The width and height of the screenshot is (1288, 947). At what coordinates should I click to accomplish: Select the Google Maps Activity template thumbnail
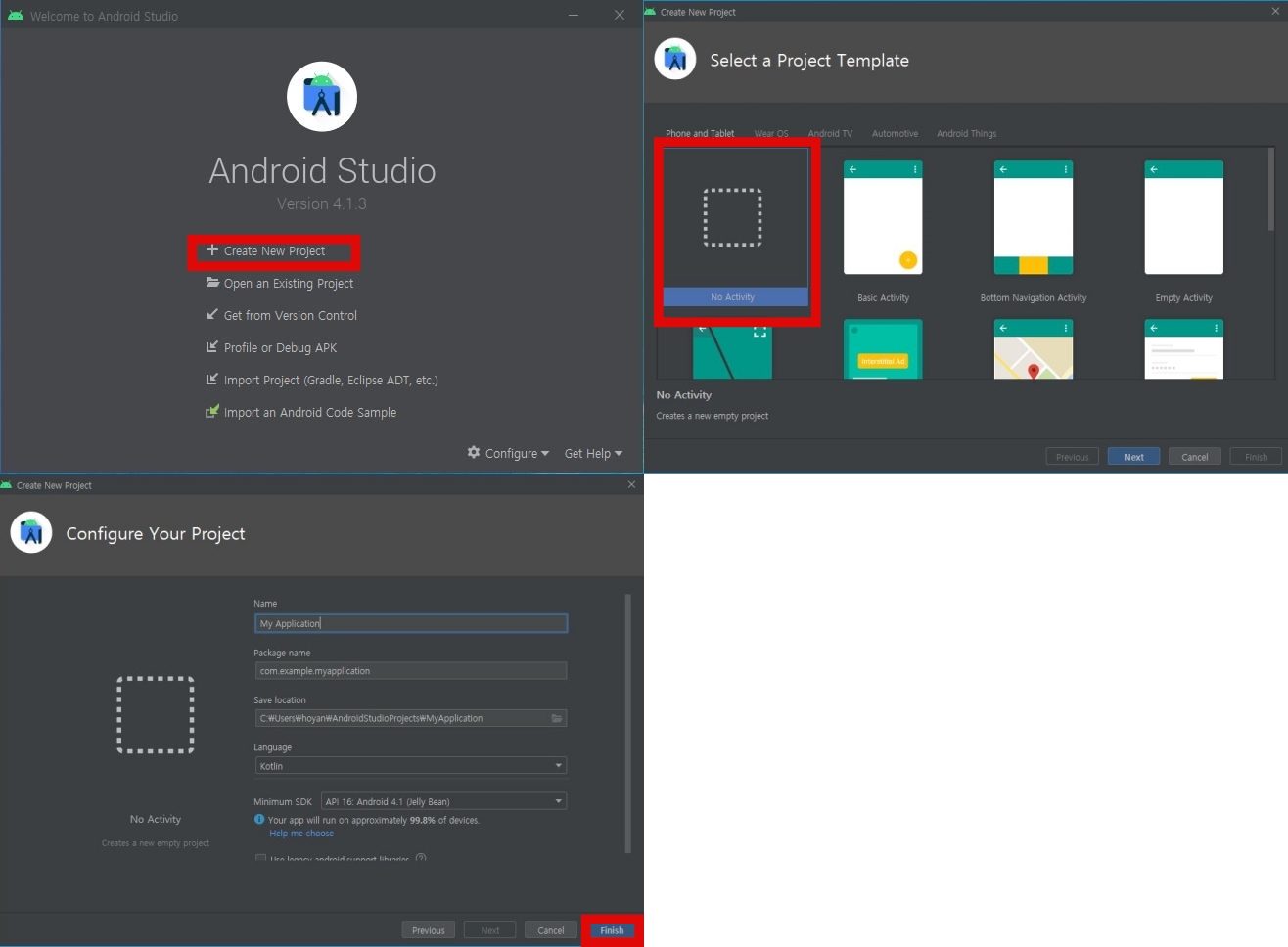[x=1034, y=349]
